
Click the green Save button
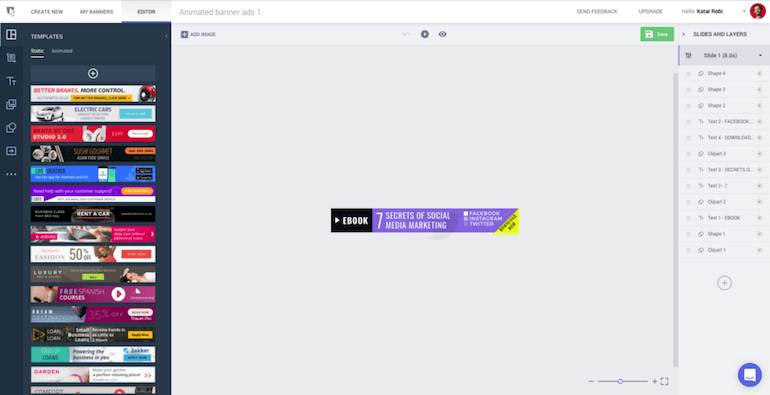pos(657,34)
